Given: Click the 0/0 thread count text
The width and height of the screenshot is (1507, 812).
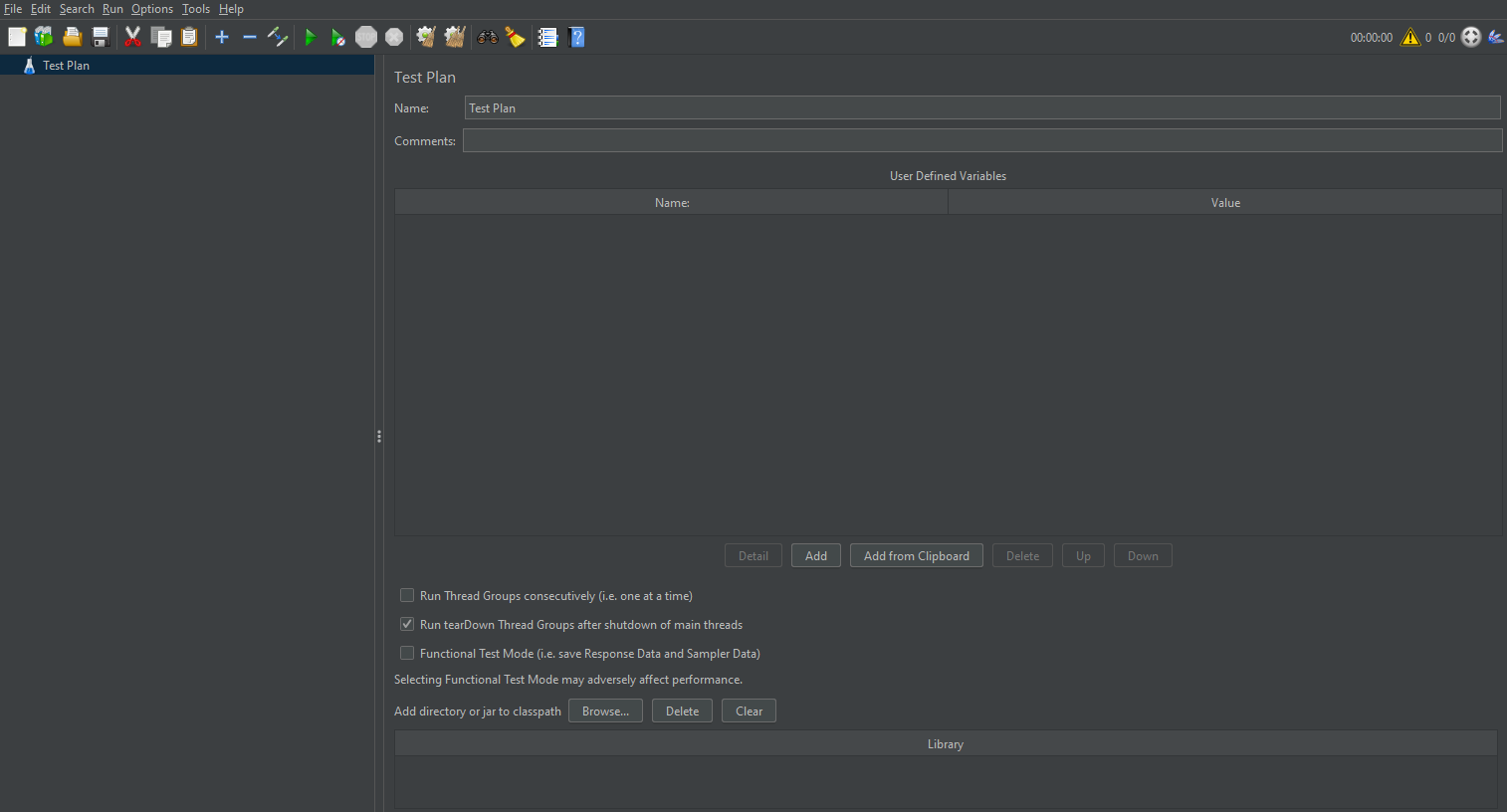Looking at the screenshot, I should point(1446,38).
